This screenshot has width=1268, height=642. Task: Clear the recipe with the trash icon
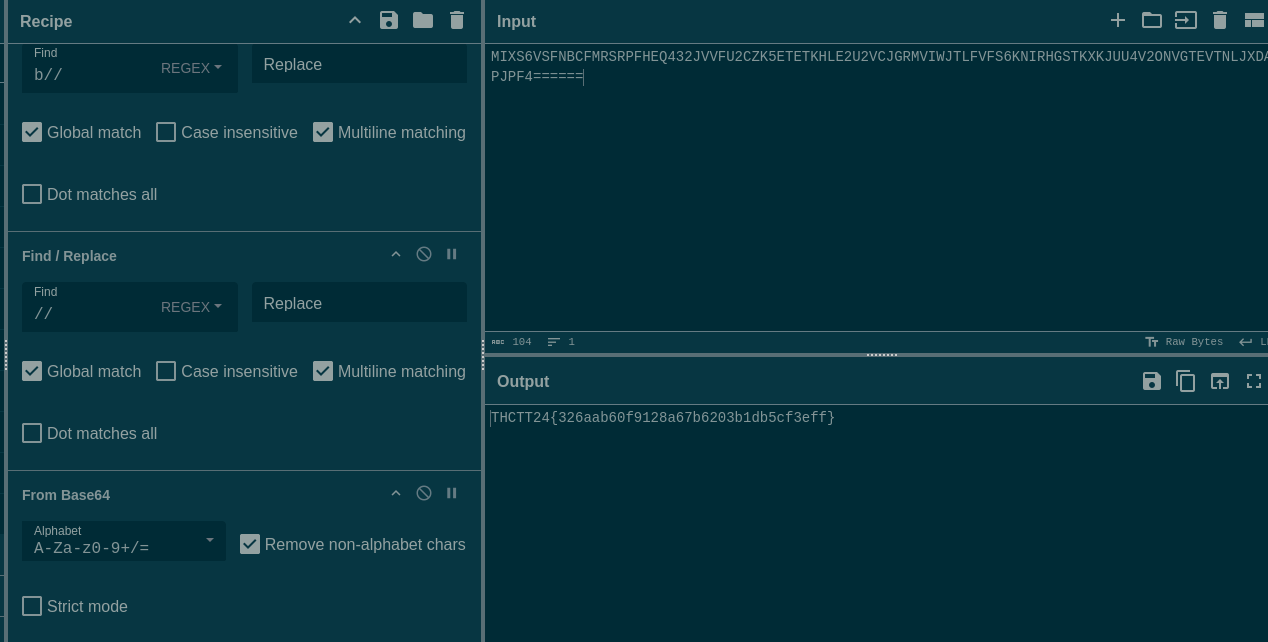click(x=457, y=21)
